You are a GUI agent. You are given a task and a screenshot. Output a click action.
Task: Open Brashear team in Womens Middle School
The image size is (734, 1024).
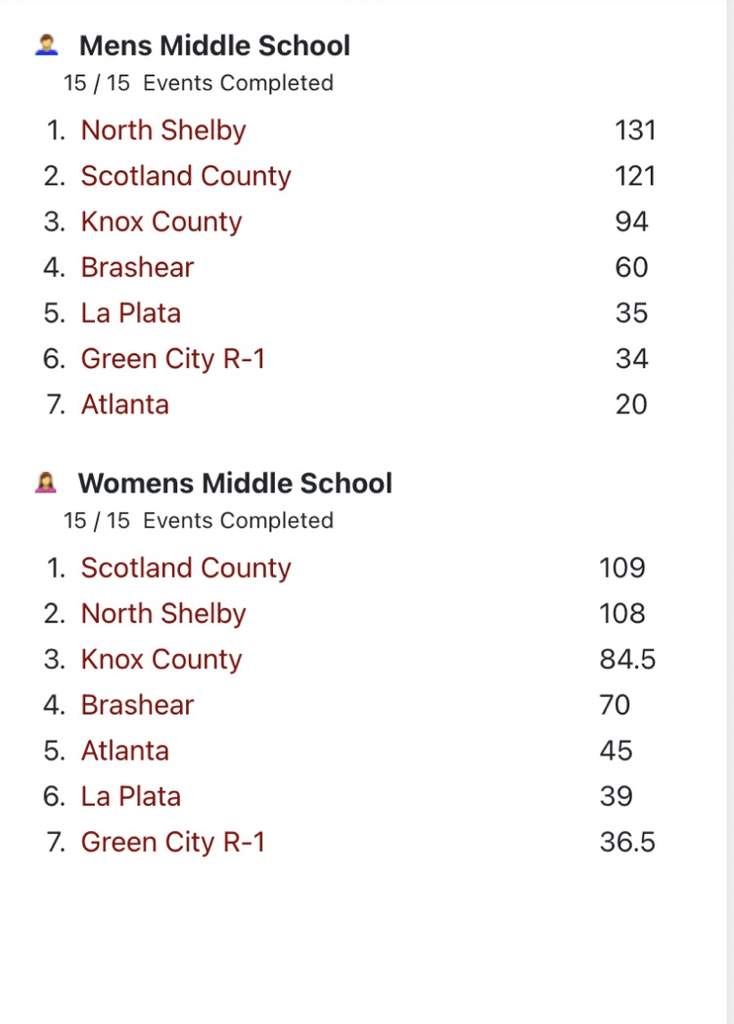(x=137, y=705)
